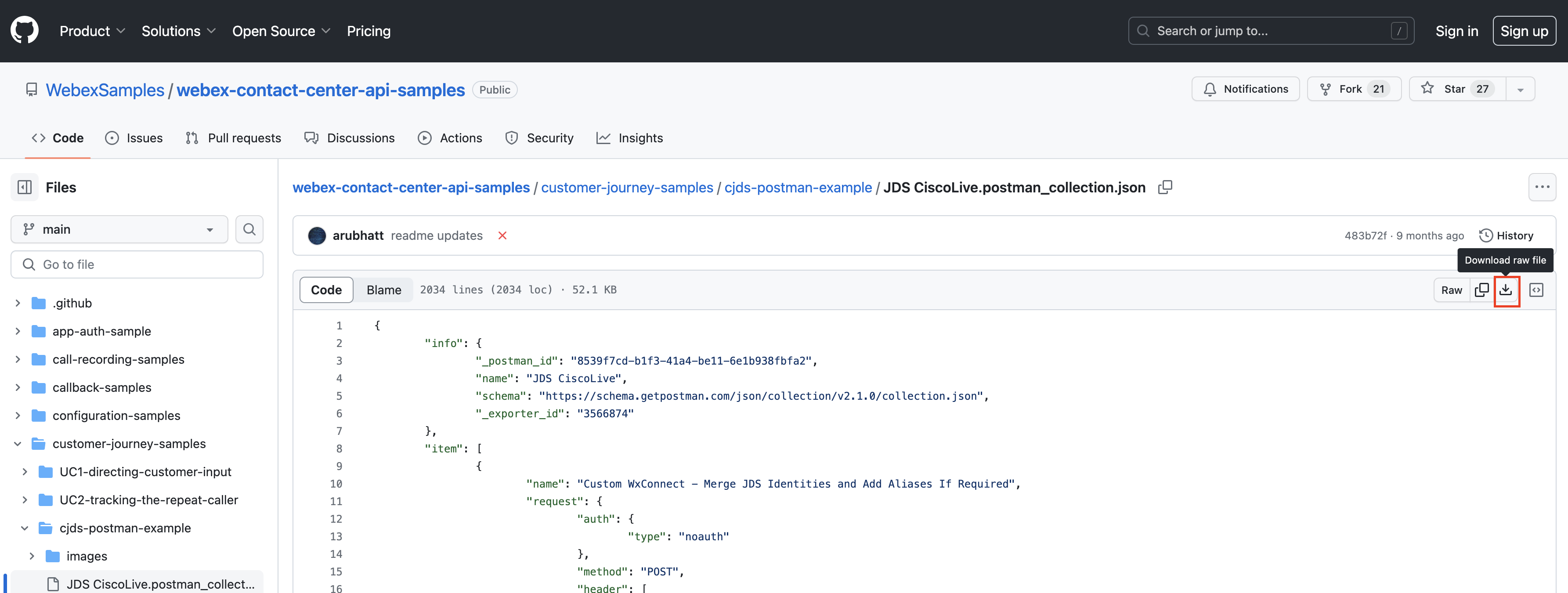The width and height of the screenshot is (1568, 593).
Task: Open the Code repository tab
Action: 58,138
